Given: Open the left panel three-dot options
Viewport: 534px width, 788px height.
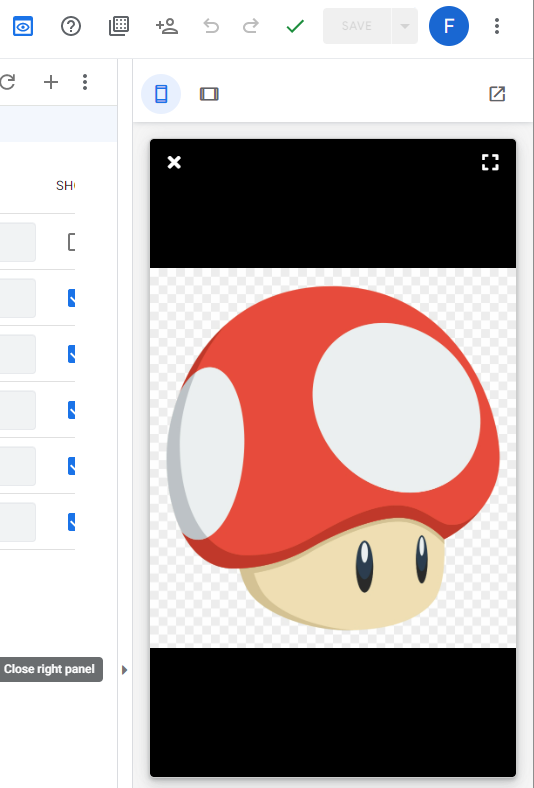Looking at the screenshot, I should [85, 82].
